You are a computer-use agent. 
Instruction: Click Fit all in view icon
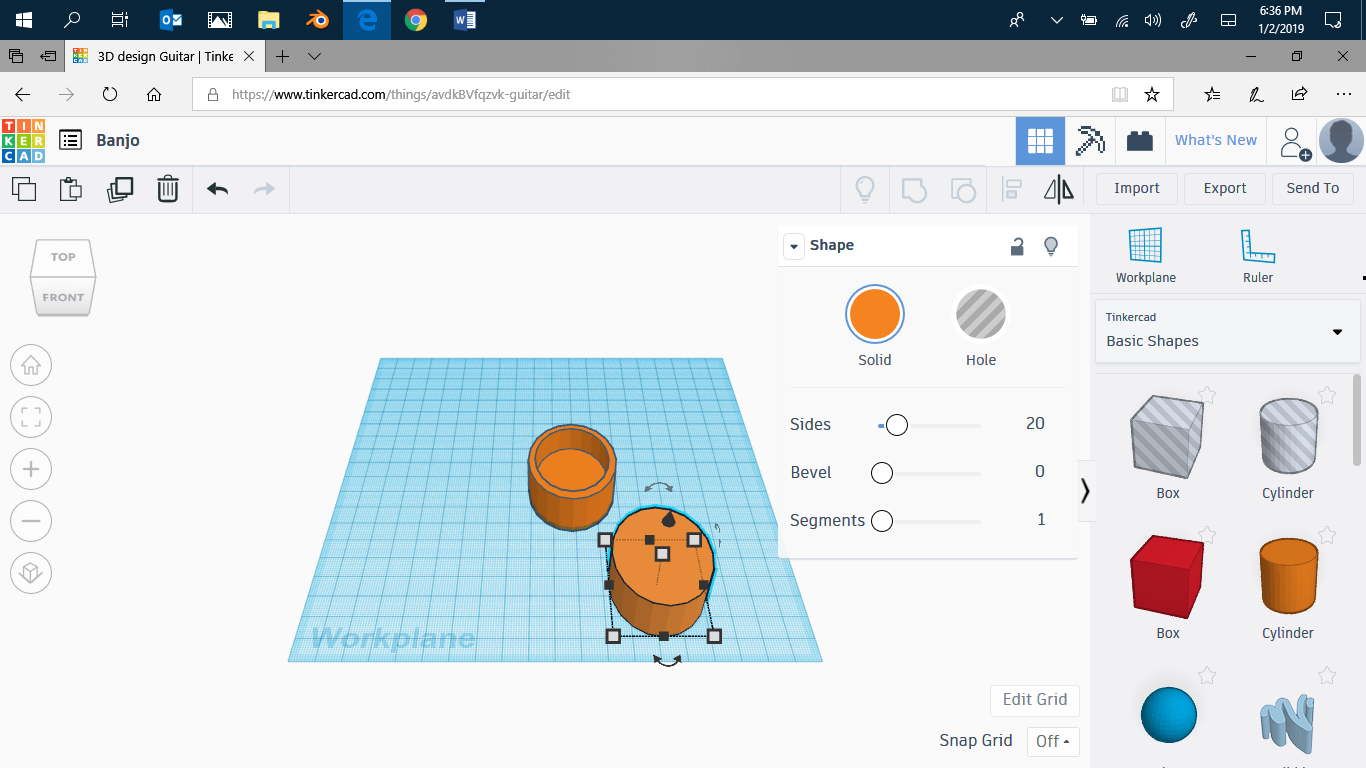[x=31, y=417]
